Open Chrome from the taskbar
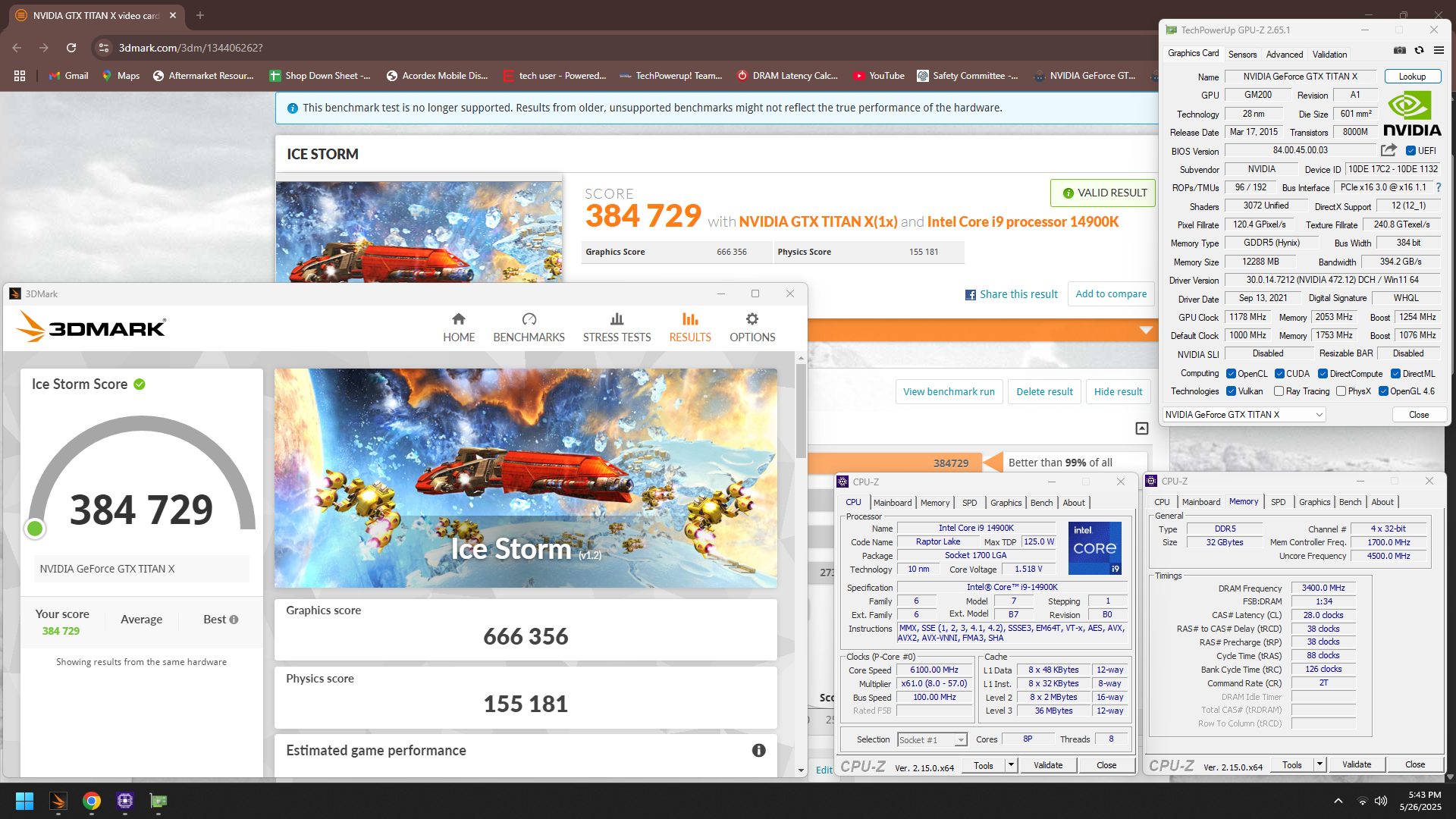Image resolution: width=1456 pixels, height=819 pixels. [x=92, y=801]
